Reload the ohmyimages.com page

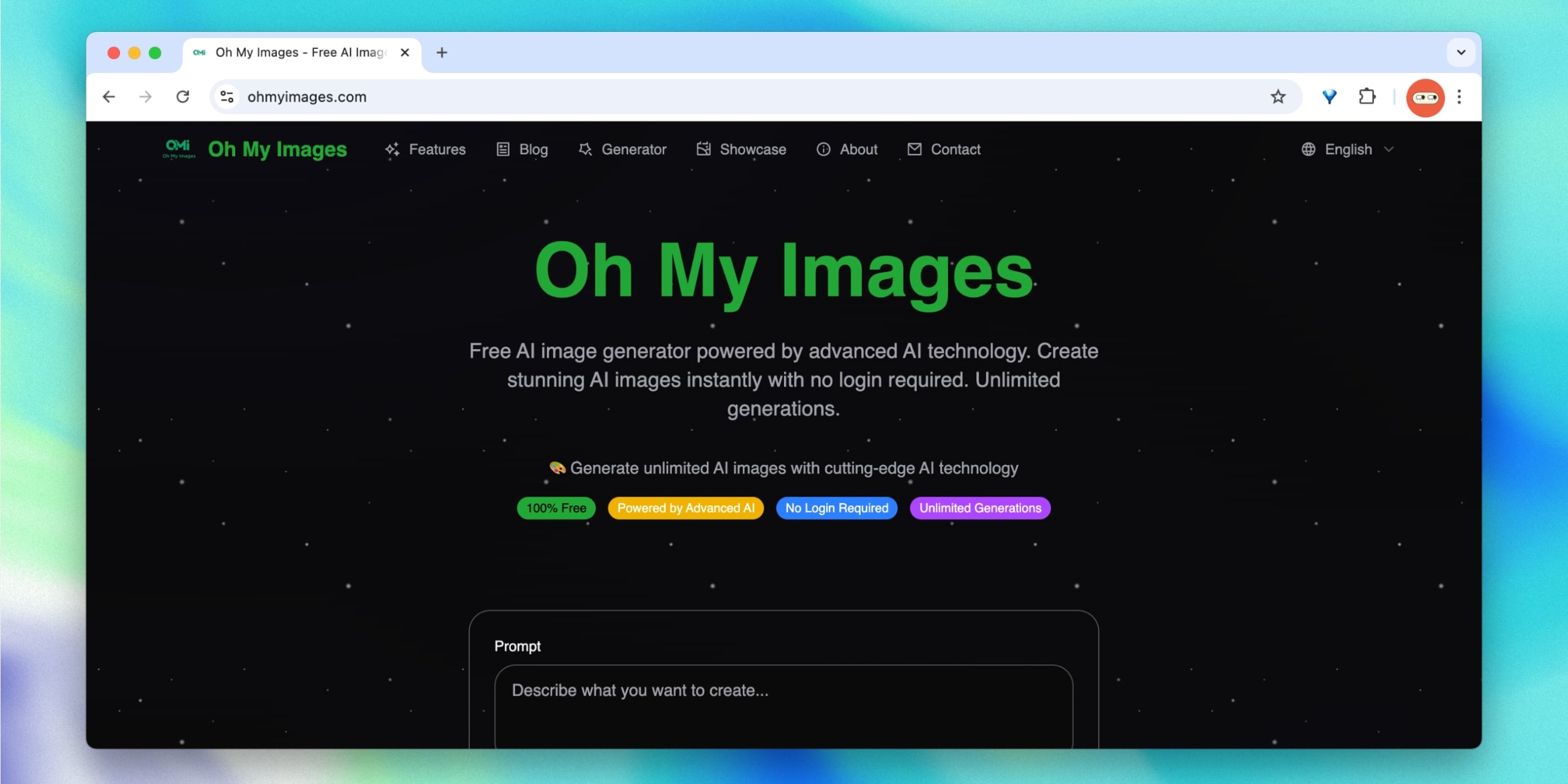click(183, 96)
